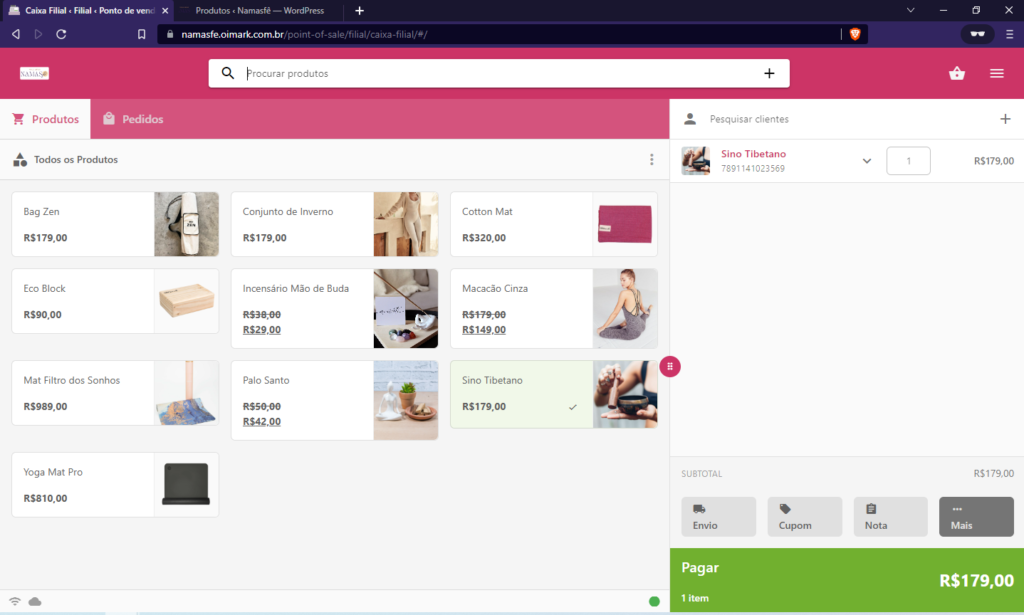The height and width of the screenshot is (615, 1024).
Task: Add Mat Filtro dos Sonhos to cart
Action: click(115, 393)
